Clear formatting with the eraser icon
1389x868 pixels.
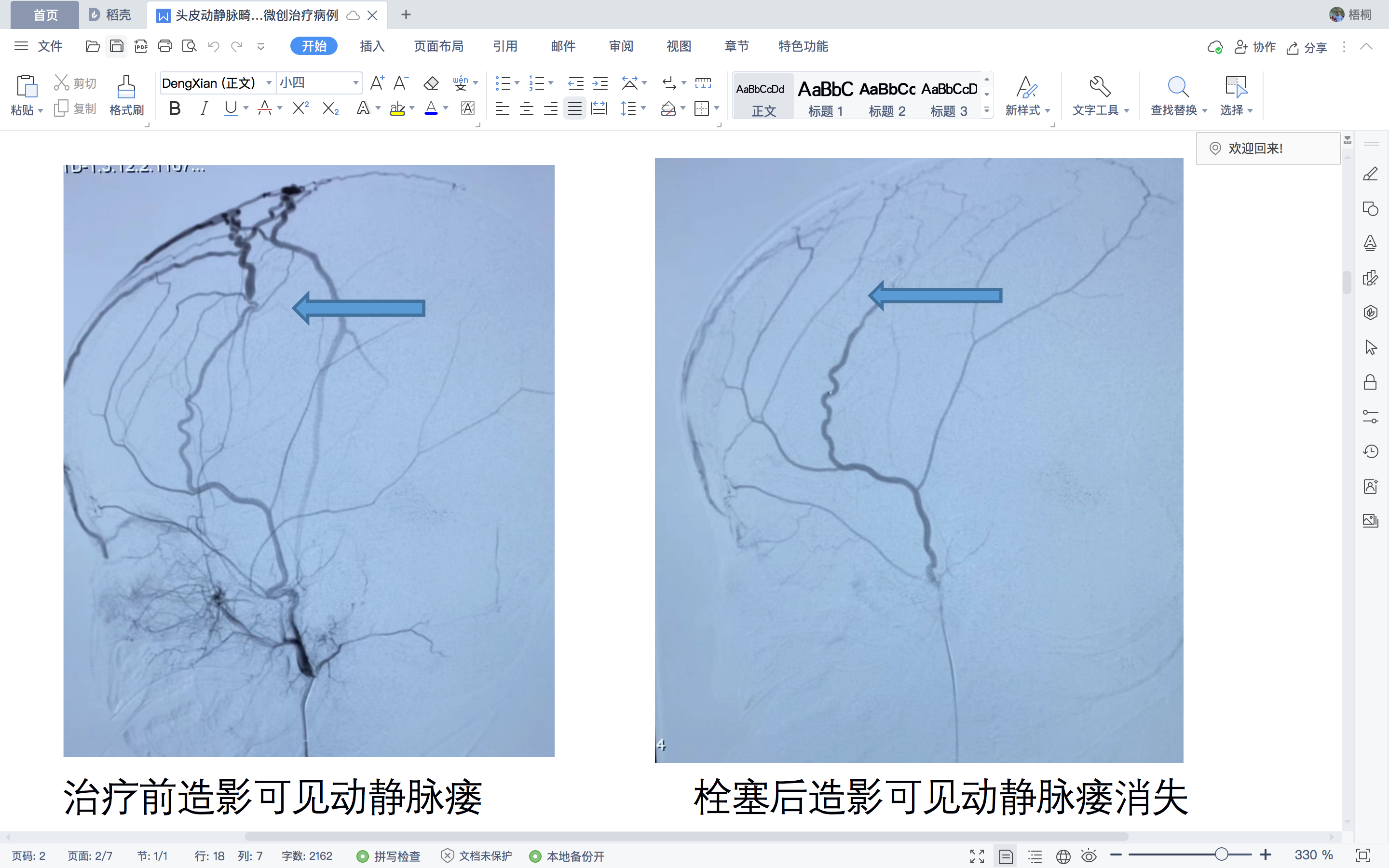click(x=431, y=84)
